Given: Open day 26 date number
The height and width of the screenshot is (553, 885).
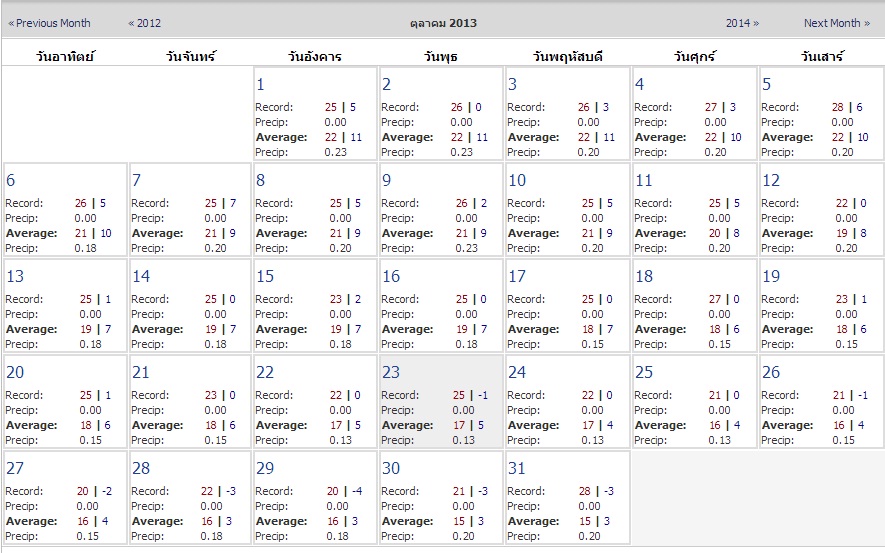Looking at the screenshot, I should pos(771,372).
